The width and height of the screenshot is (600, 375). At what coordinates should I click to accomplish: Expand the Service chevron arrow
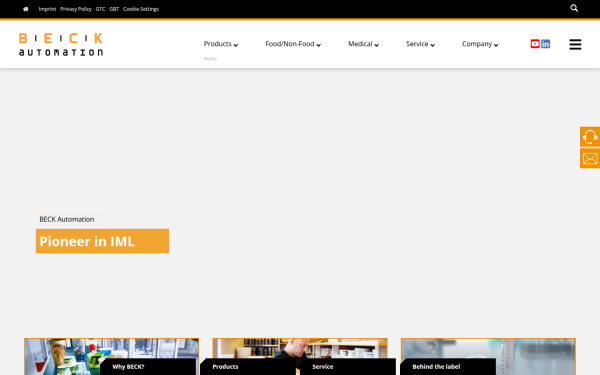point(432,45)
